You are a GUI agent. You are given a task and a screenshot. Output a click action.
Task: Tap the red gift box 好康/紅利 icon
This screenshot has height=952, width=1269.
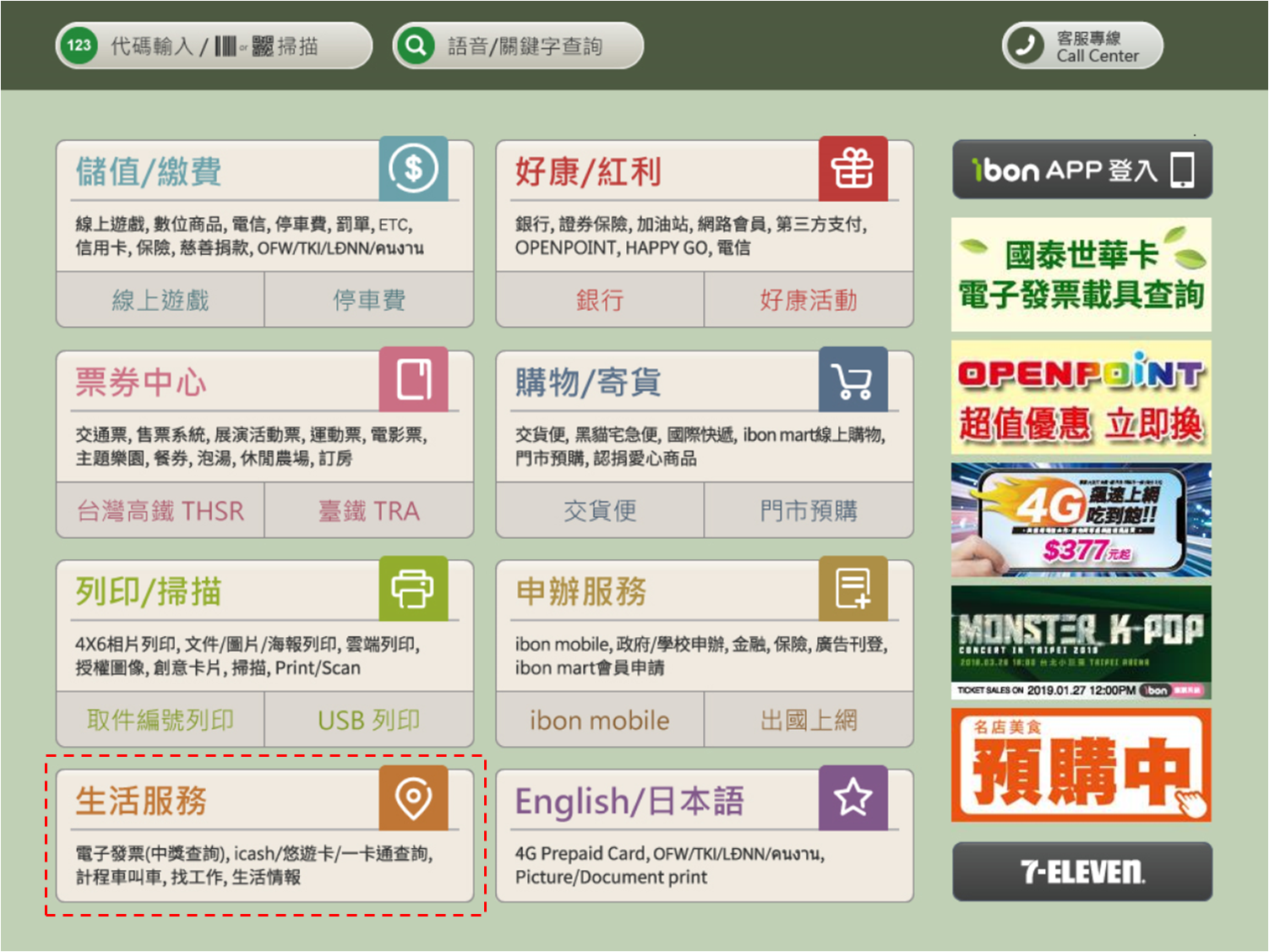(853, 168)
